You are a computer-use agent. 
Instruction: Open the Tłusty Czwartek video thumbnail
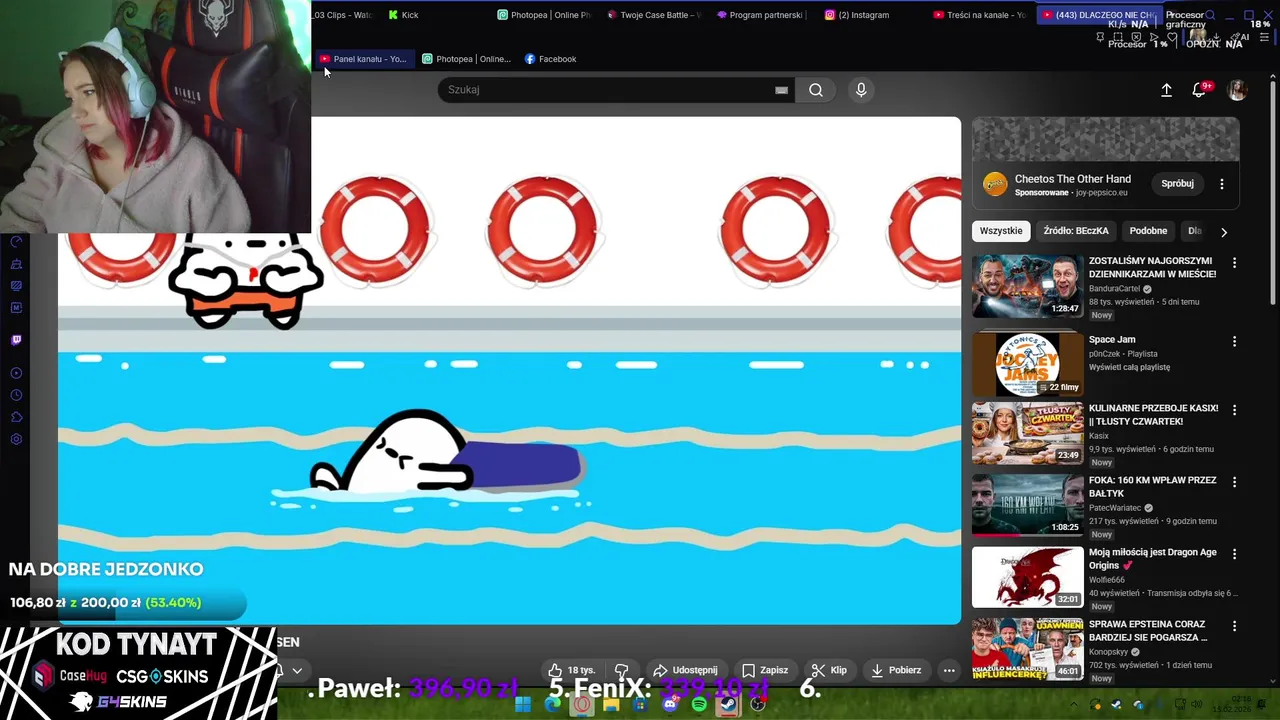coord(1027,432)
